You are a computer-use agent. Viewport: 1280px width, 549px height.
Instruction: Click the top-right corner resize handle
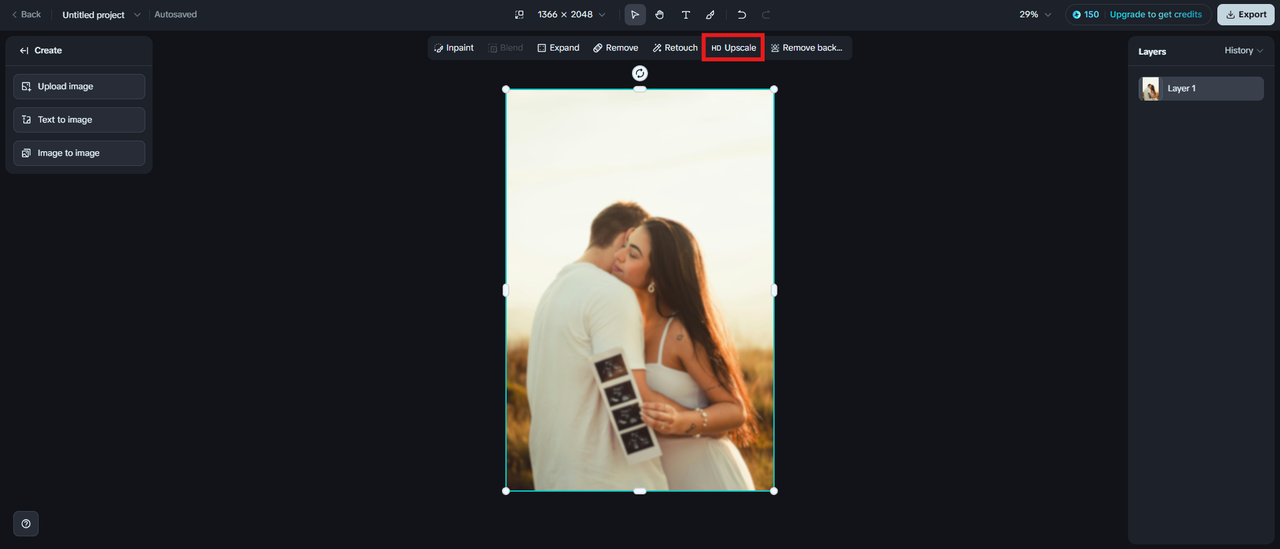[x=774, y=89]
